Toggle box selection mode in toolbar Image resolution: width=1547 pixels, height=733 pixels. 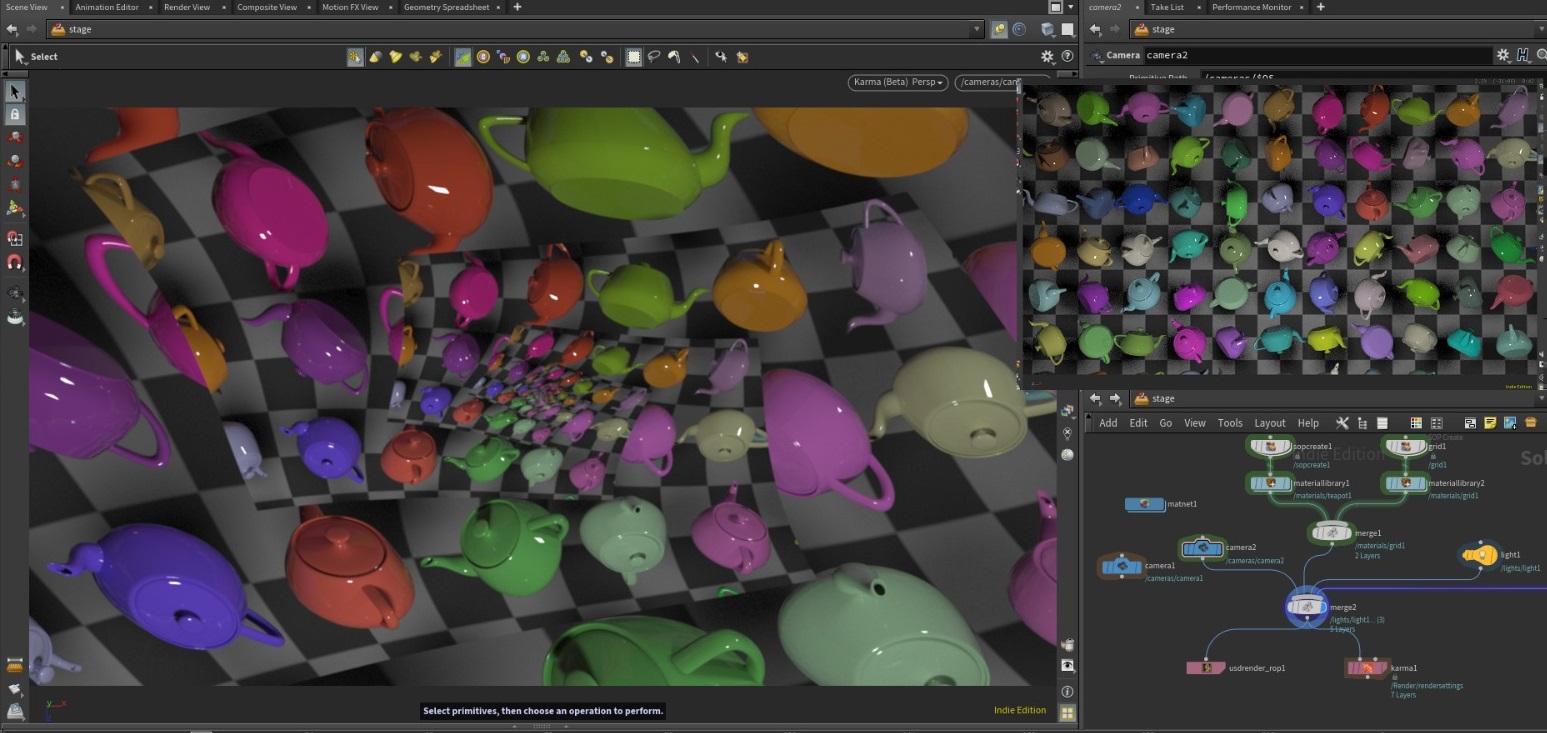[x=634, y=57]
